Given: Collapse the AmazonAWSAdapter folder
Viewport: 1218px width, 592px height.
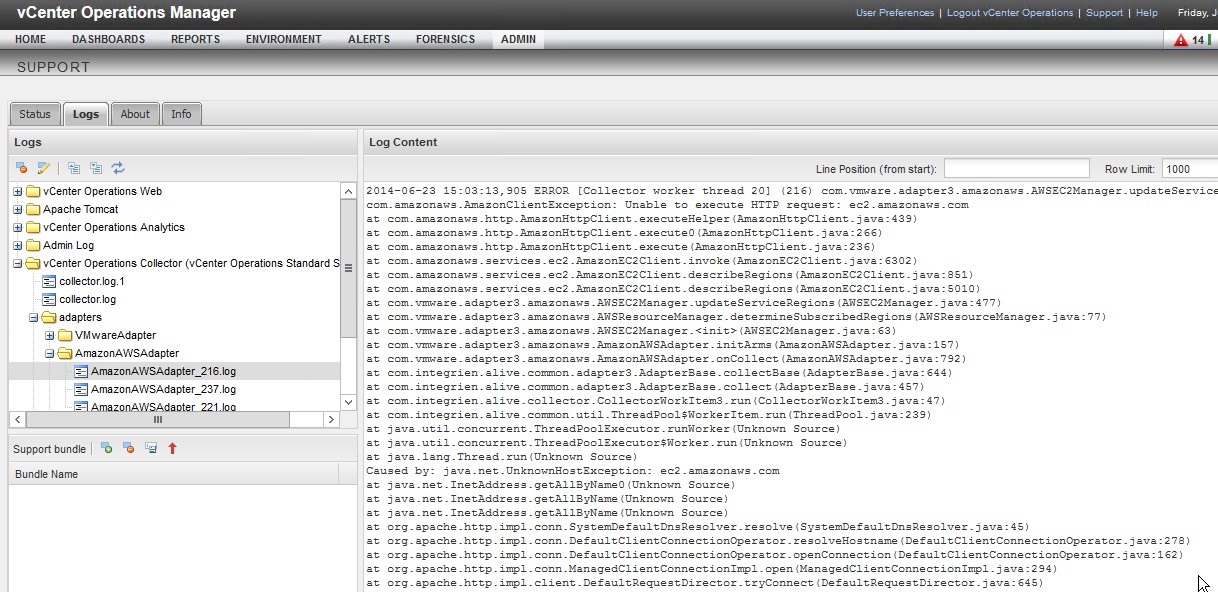Looking at the screenshot, I should tap(50, 353).
